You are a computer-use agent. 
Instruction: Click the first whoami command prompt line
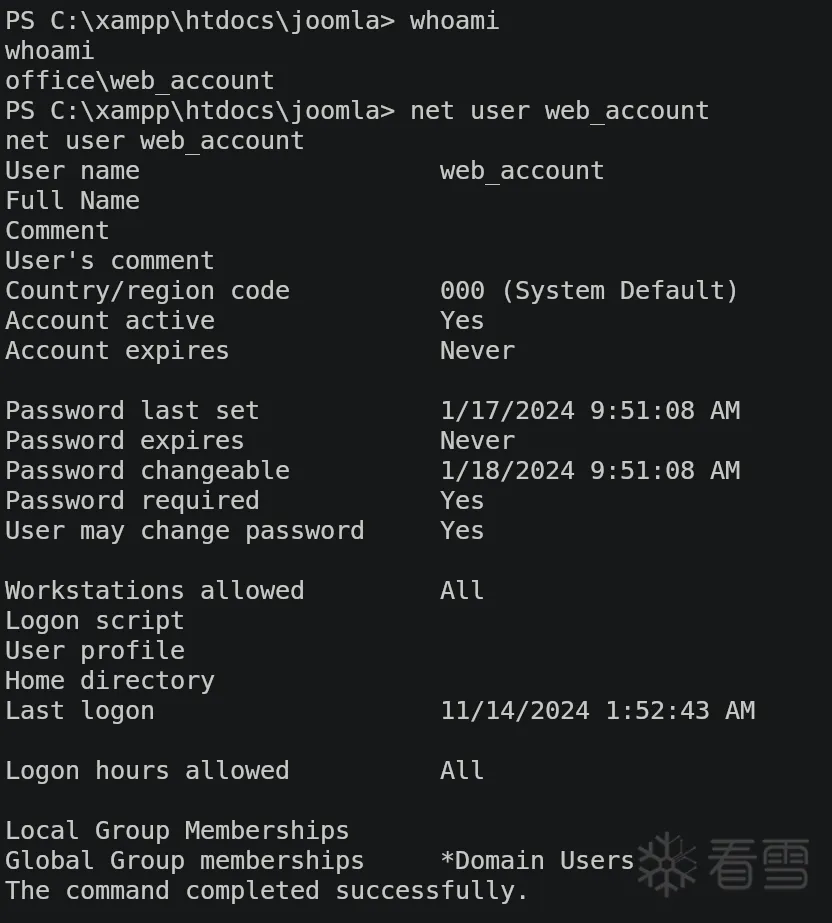(x=252, y=21)
